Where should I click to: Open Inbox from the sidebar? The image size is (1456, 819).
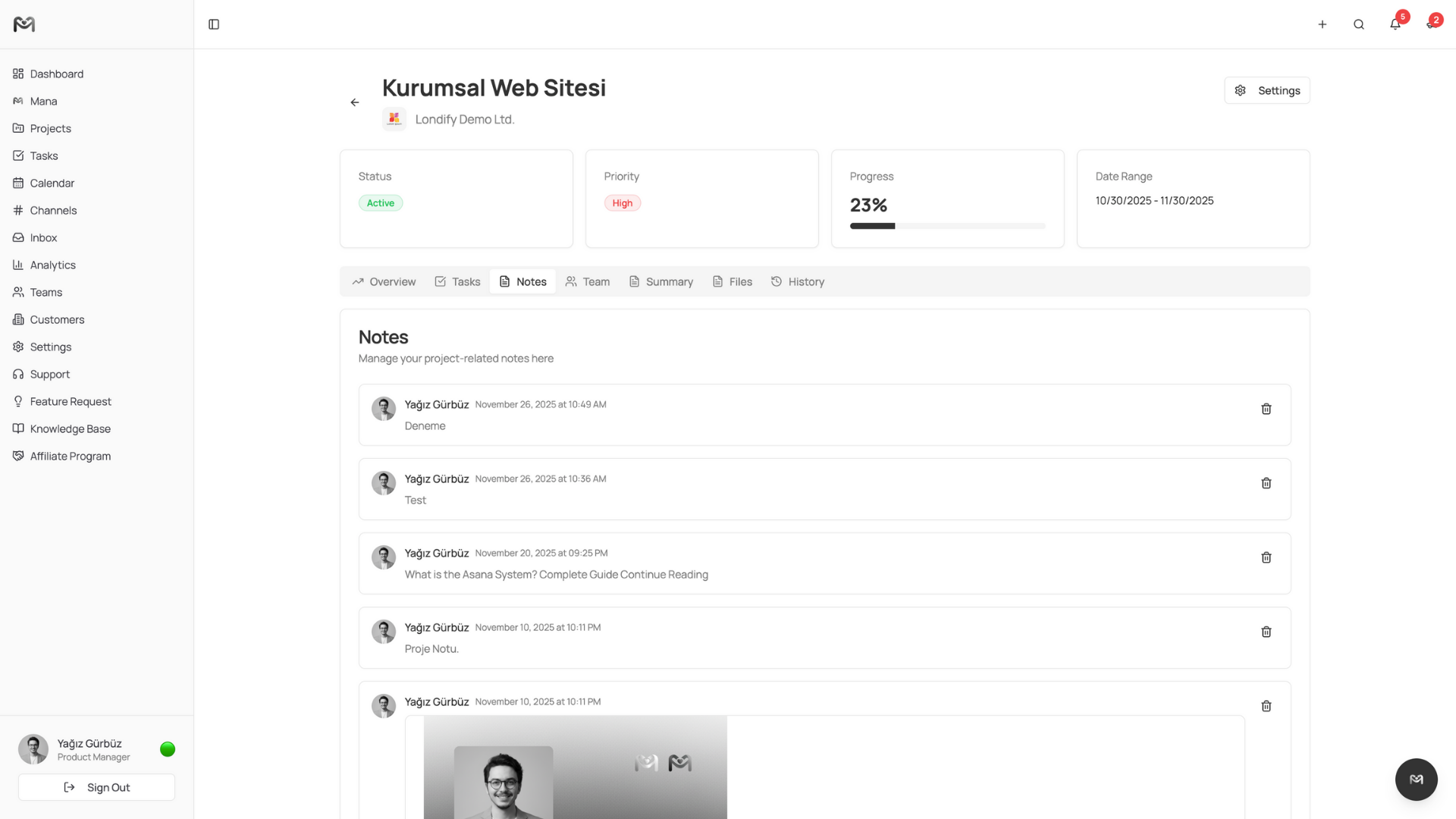pos(43,237)
